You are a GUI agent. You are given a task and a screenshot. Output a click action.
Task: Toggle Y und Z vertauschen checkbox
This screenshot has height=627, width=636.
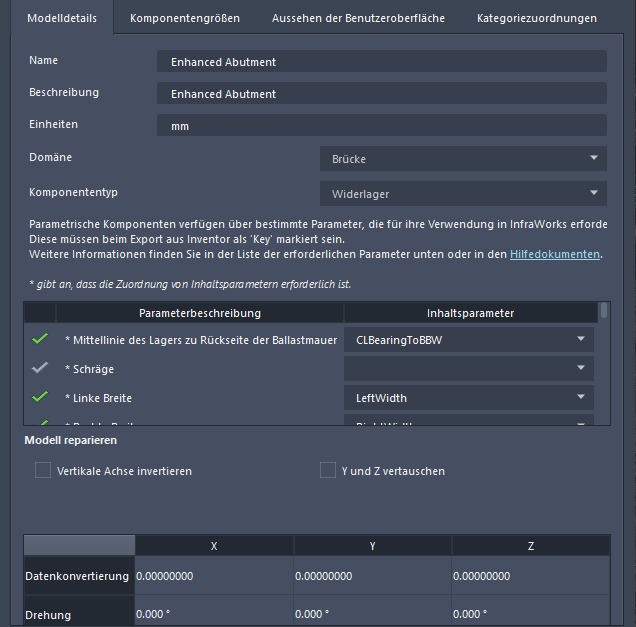(x=328, y=470)
